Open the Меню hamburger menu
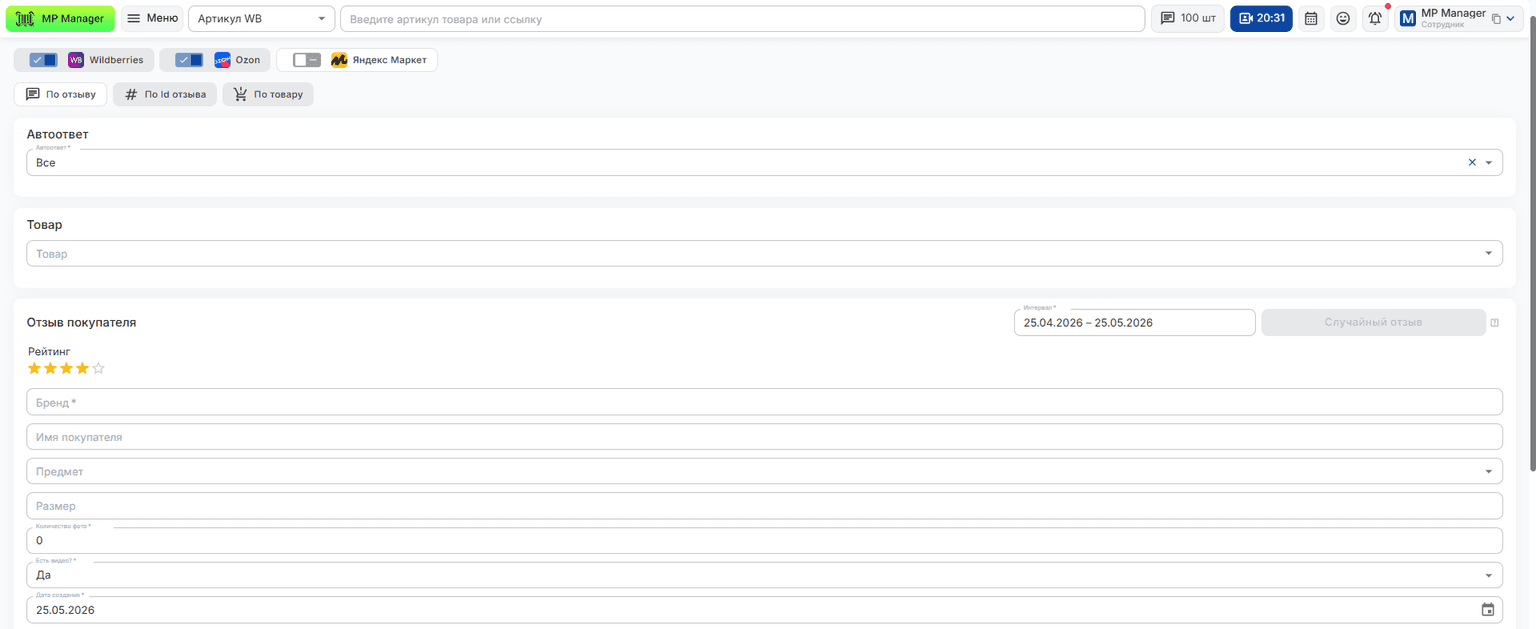Viewport: 1536px width, 629px height. tap(152, 18)
